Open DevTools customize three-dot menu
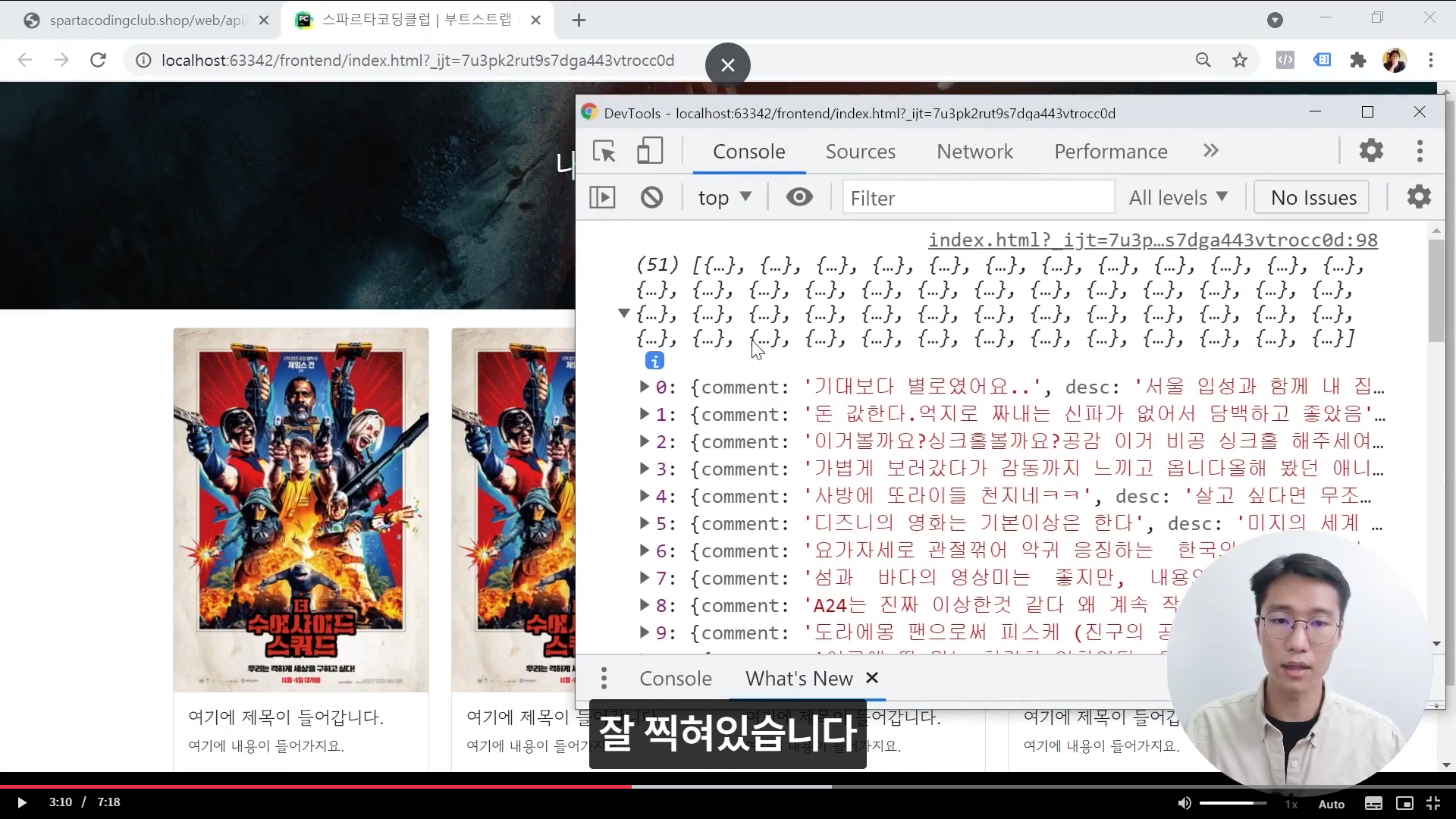The height and width of the screenshot is (819, 1456). [1420, 151]
